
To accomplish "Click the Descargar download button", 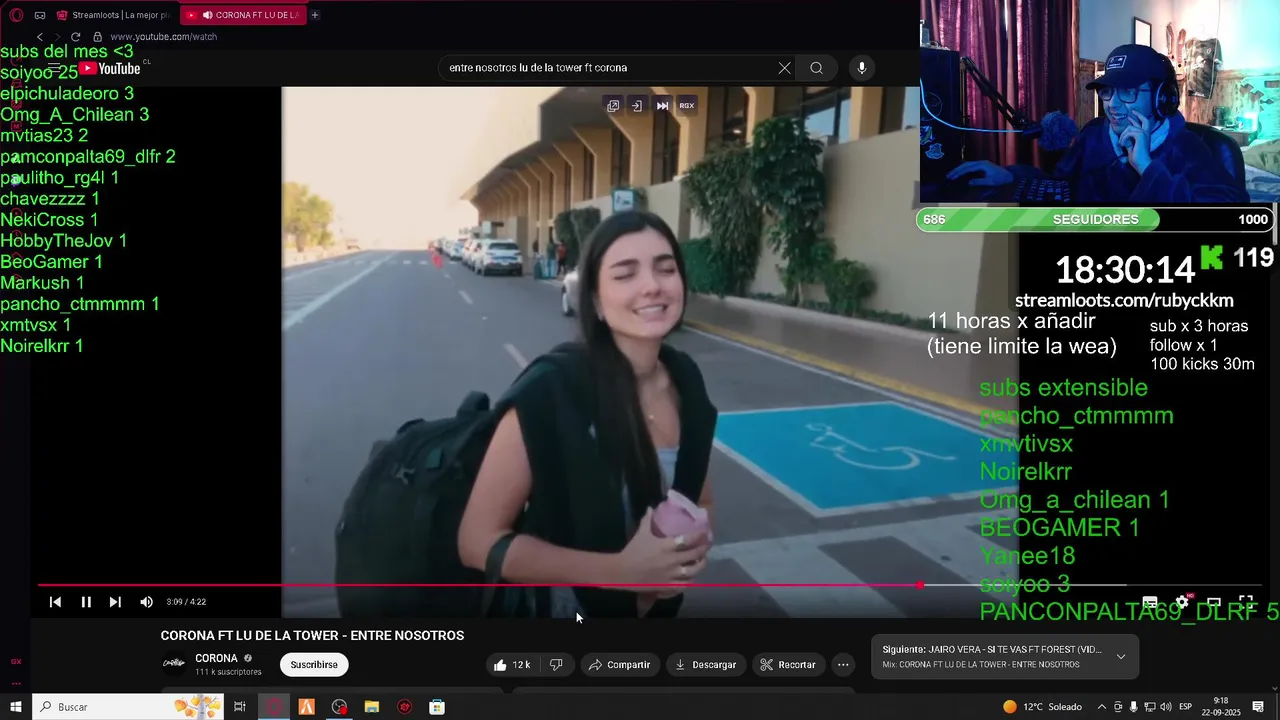I will click(x=705, y=665).
